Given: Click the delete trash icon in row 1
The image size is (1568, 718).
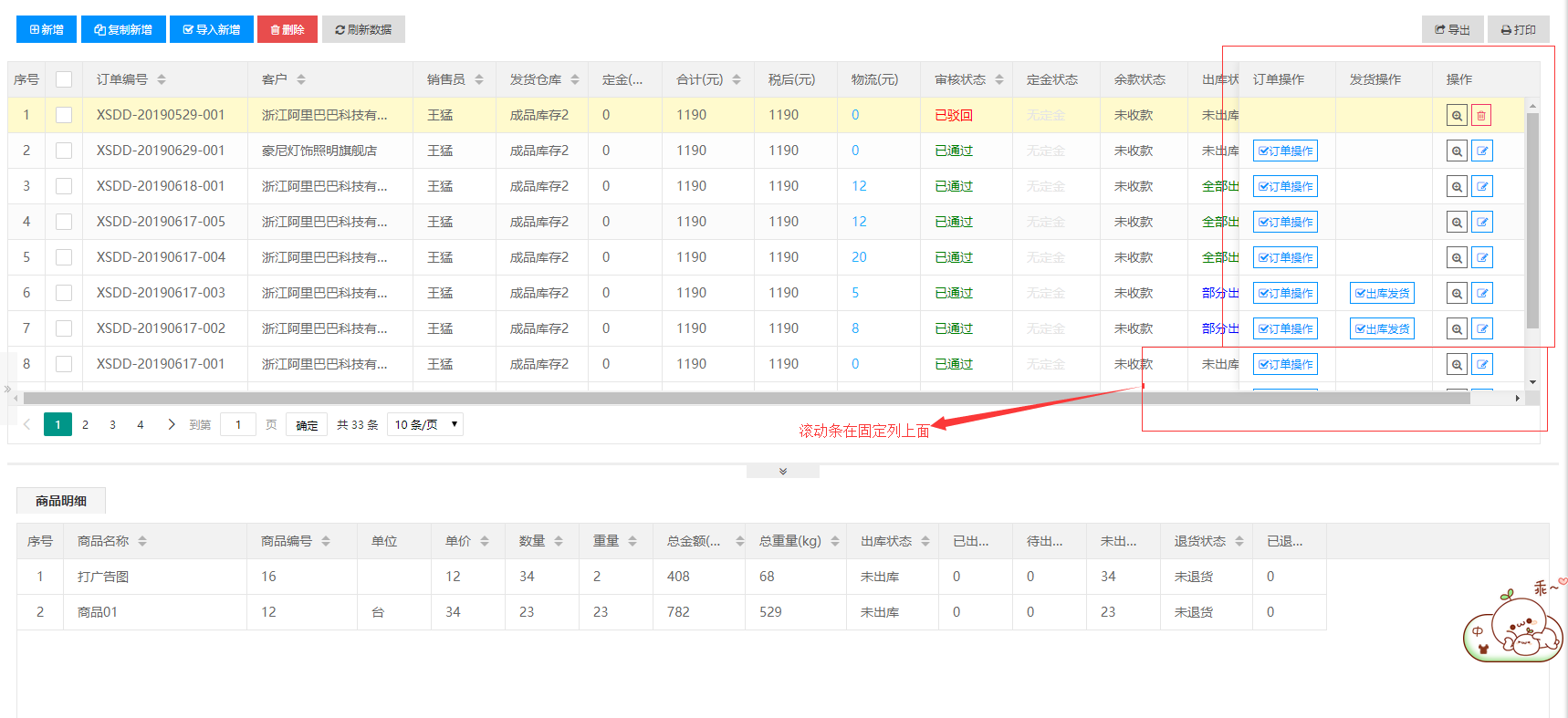Looking at the screenshot, I should click(1481, 116).
